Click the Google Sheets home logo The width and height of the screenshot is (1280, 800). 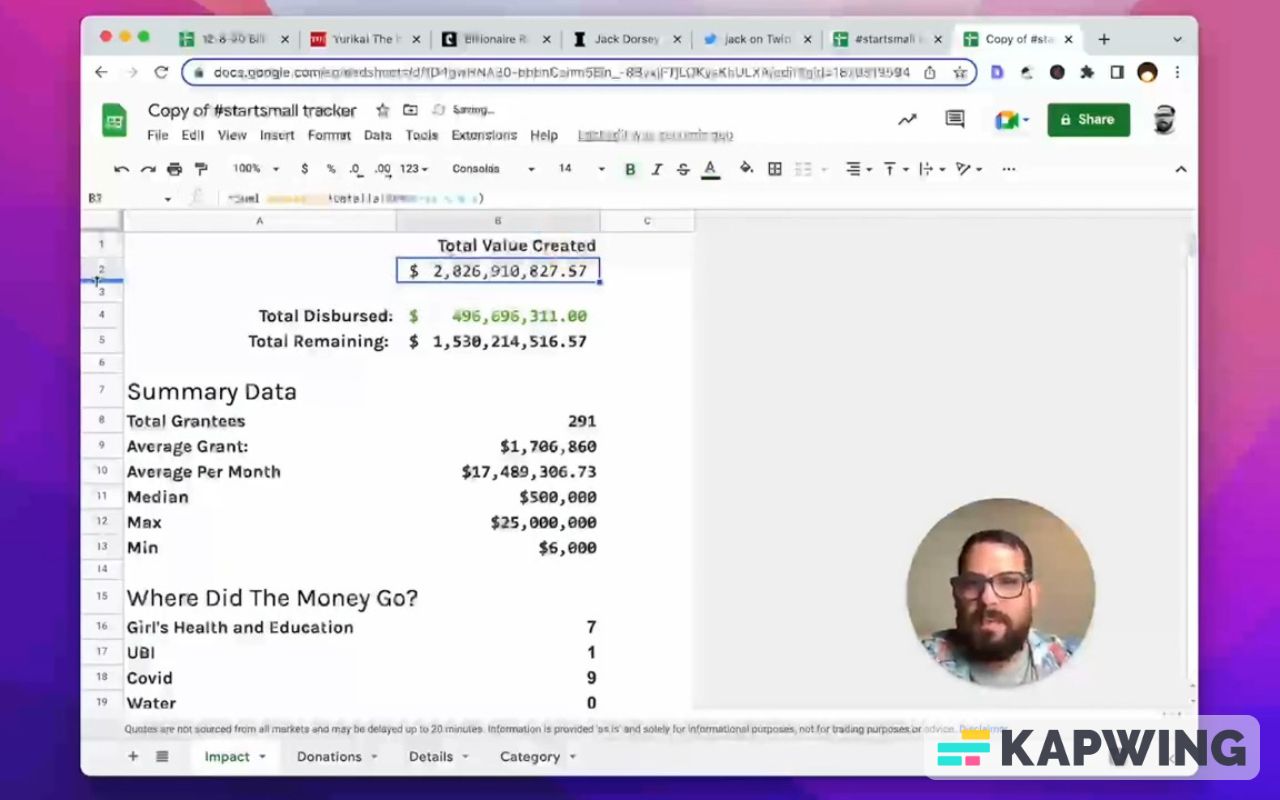114,121
